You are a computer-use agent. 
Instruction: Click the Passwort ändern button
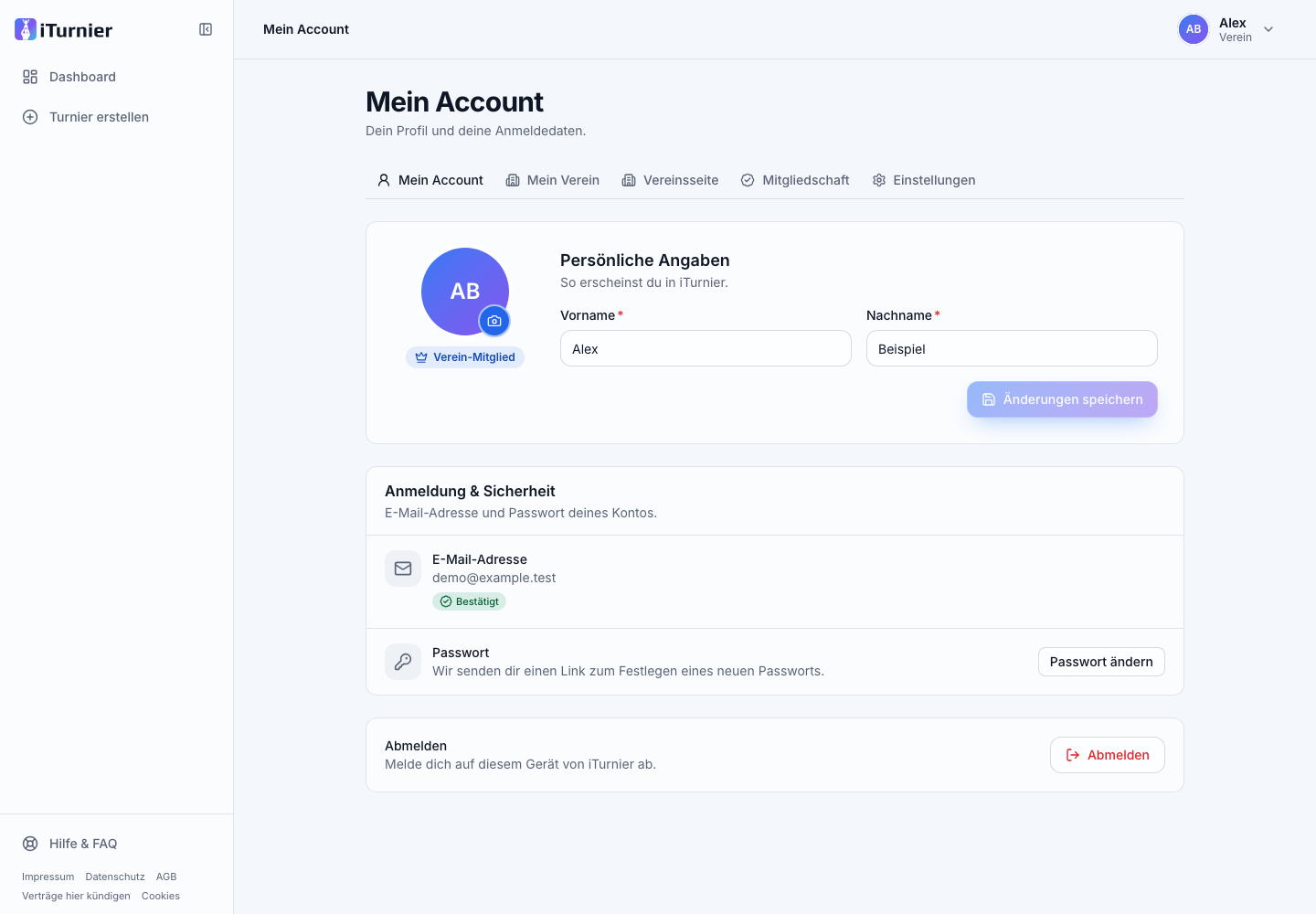[1101, 662]
